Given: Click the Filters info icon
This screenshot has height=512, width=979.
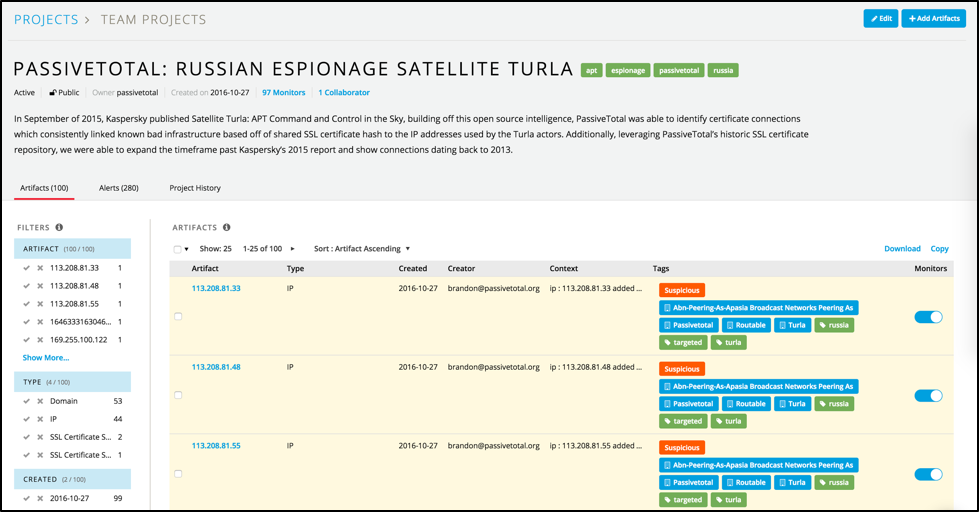Looking at the screenshot, I should (x=59, y=227).
